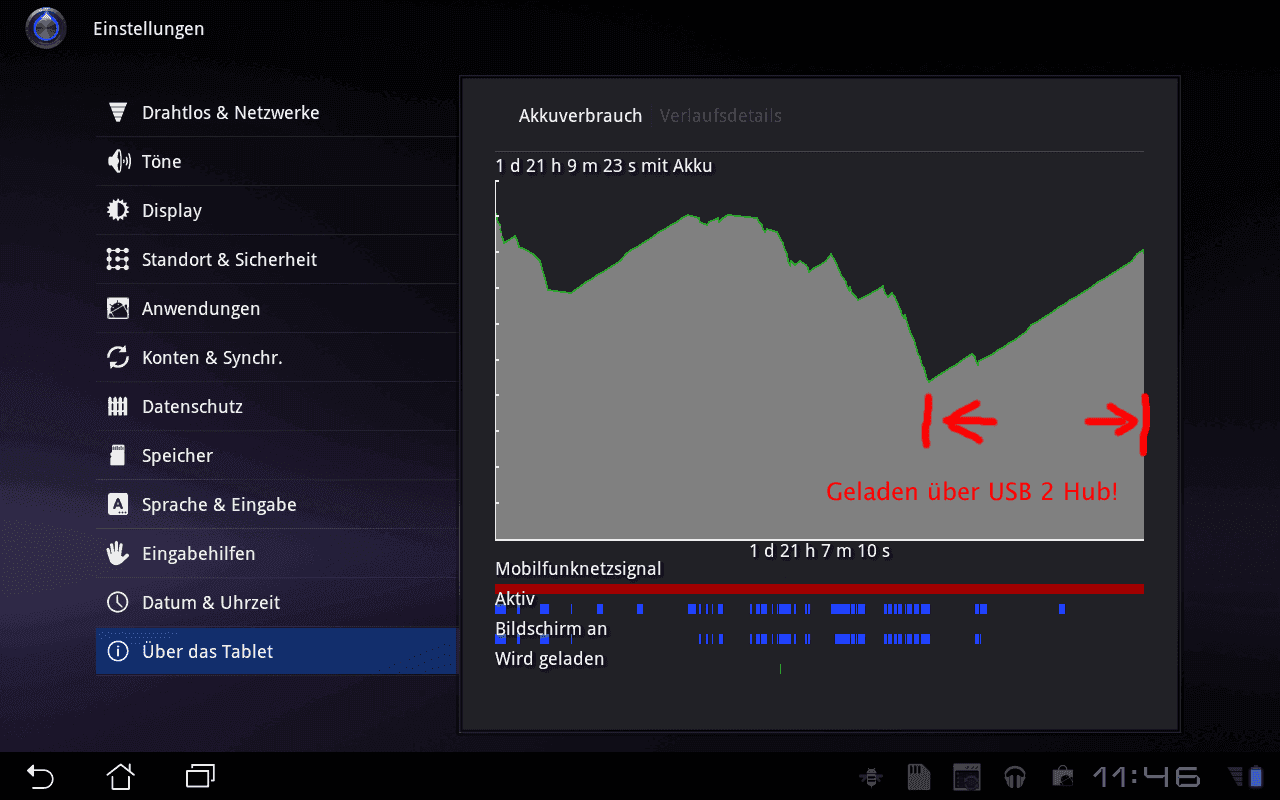Go to Anwendungen settings
This screenshot has height=800, width=1280.
[x=276, y=308]
